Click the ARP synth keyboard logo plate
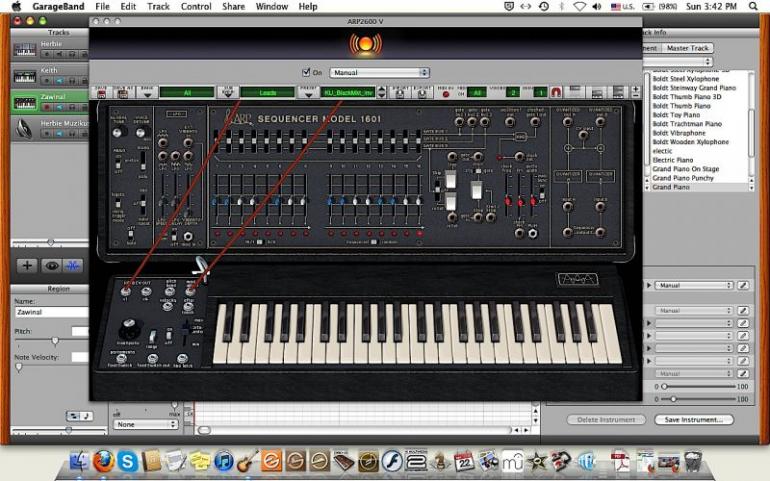This screenshot has height=481, width=770. coord(578,280)
